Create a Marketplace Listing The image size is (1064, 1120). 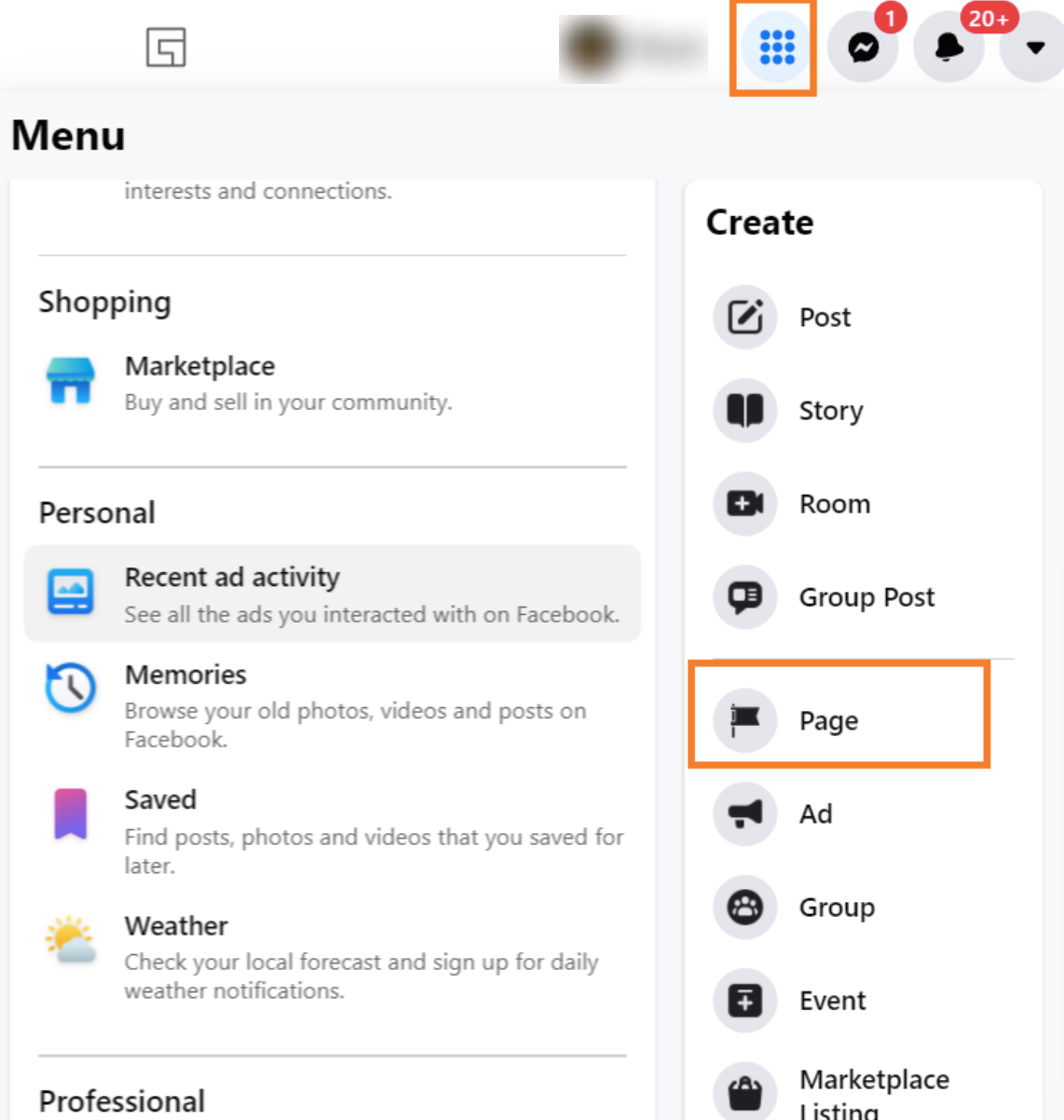[x=873, y=1092]
